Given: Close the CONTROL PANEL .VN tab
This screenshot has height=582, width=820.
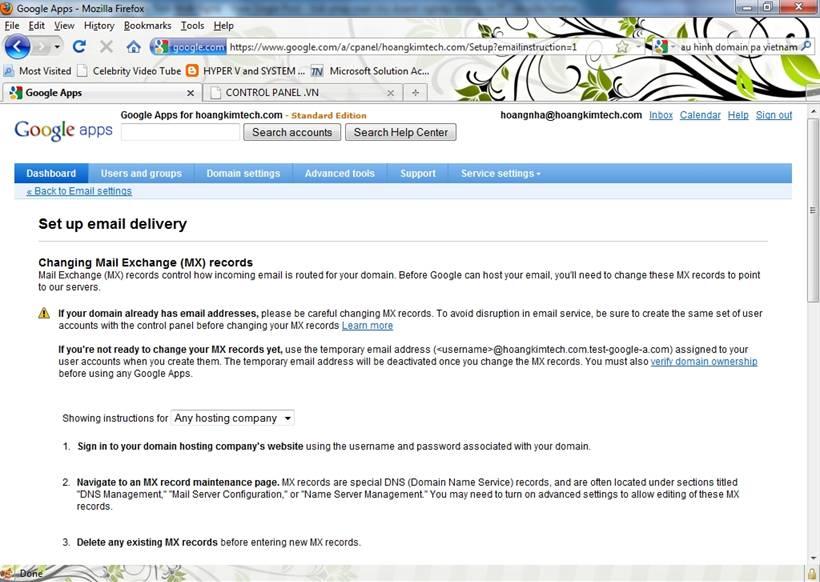Looking at the screenshot, I should tap(390, 93).
